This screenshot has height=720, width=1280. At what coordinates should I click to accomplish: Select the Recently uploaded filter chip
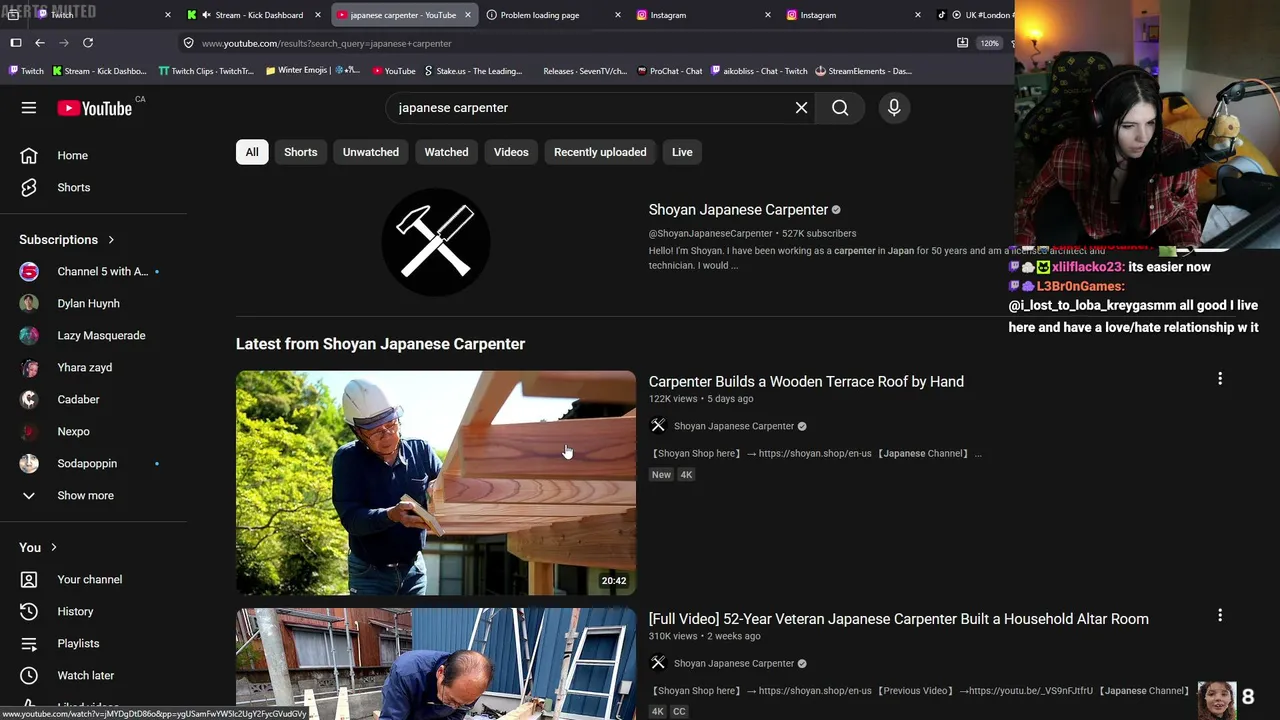(x=600, y=152)
